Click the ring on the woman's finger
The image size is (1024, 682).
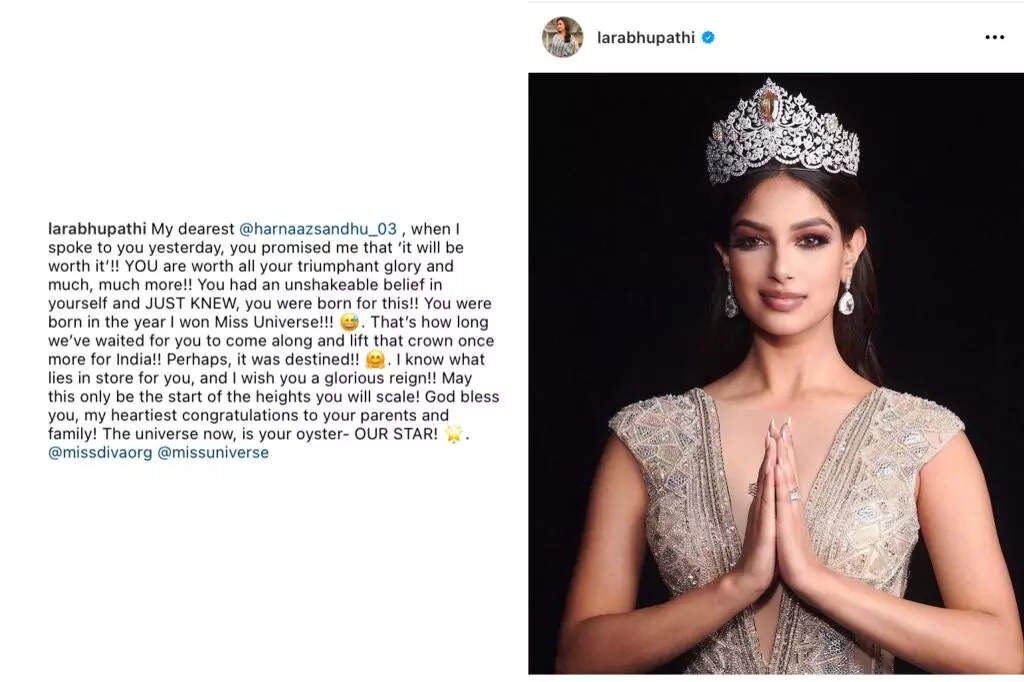click(794, 495)
